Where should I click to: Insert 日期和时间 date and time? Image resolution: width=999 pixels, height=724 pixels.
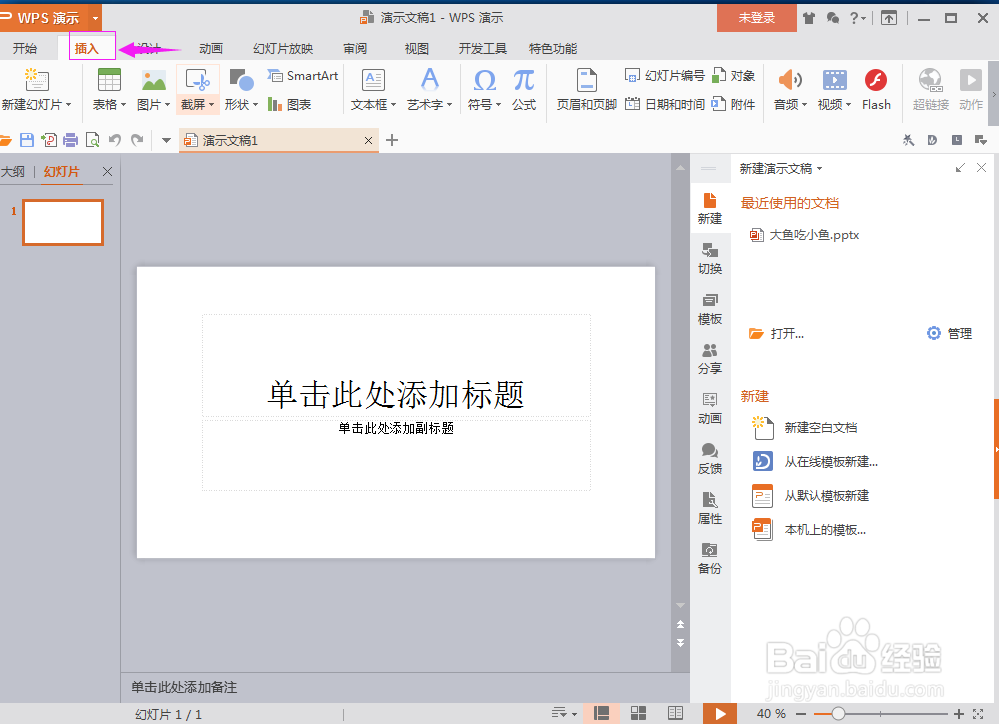pos(665,105)
